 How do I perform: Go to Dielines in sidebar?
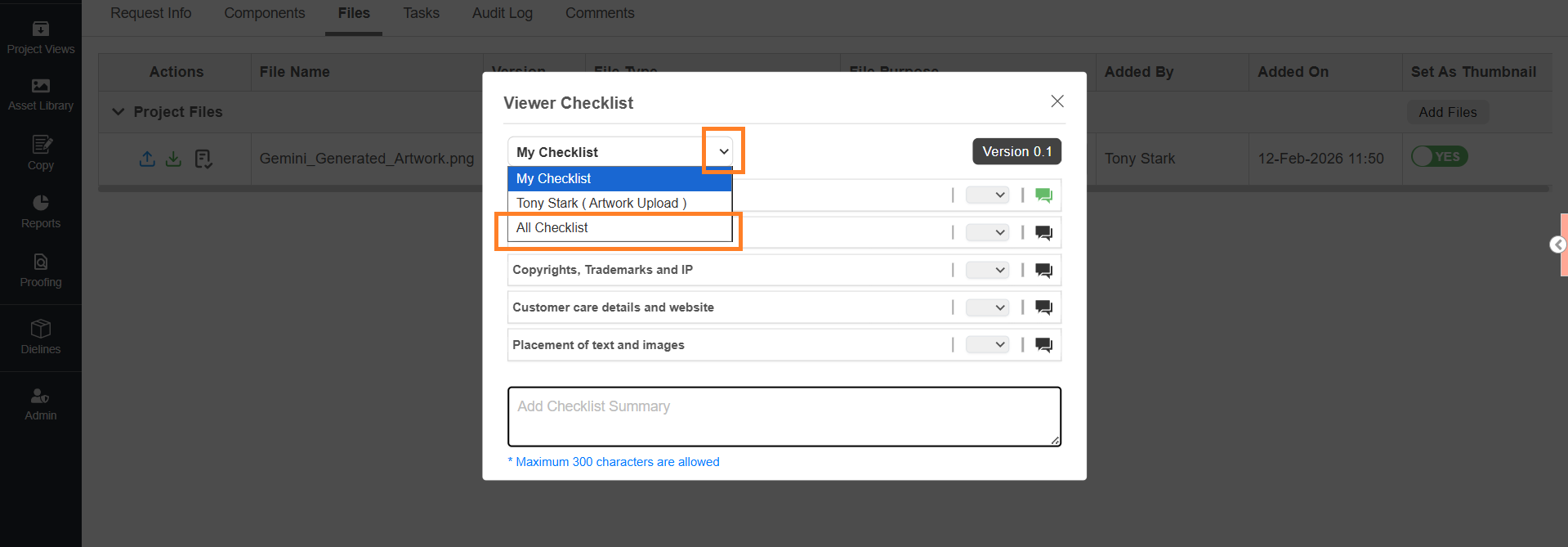click(40, 337)
